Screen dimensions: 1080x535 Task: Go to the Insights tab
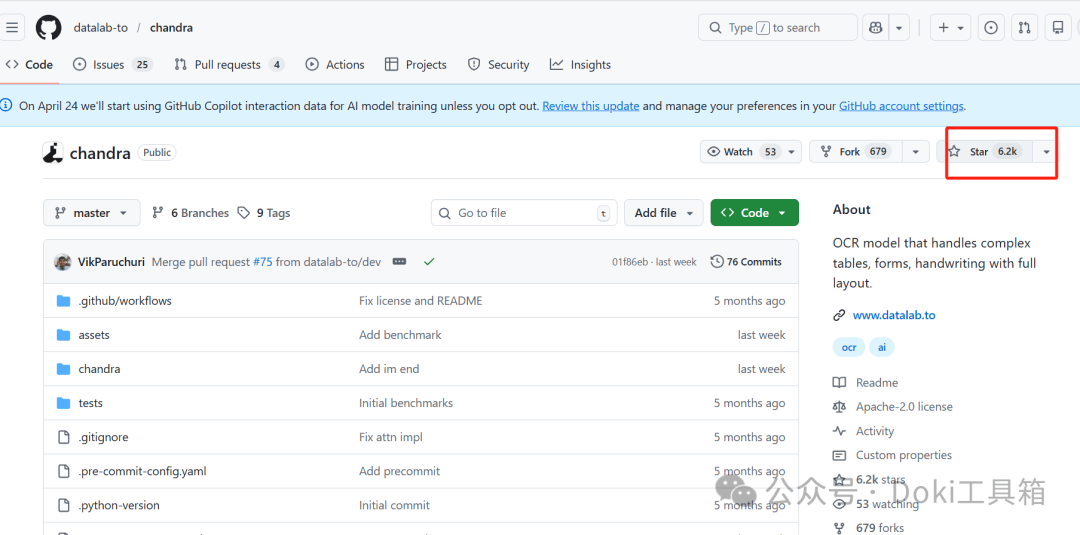pos(580,65)
